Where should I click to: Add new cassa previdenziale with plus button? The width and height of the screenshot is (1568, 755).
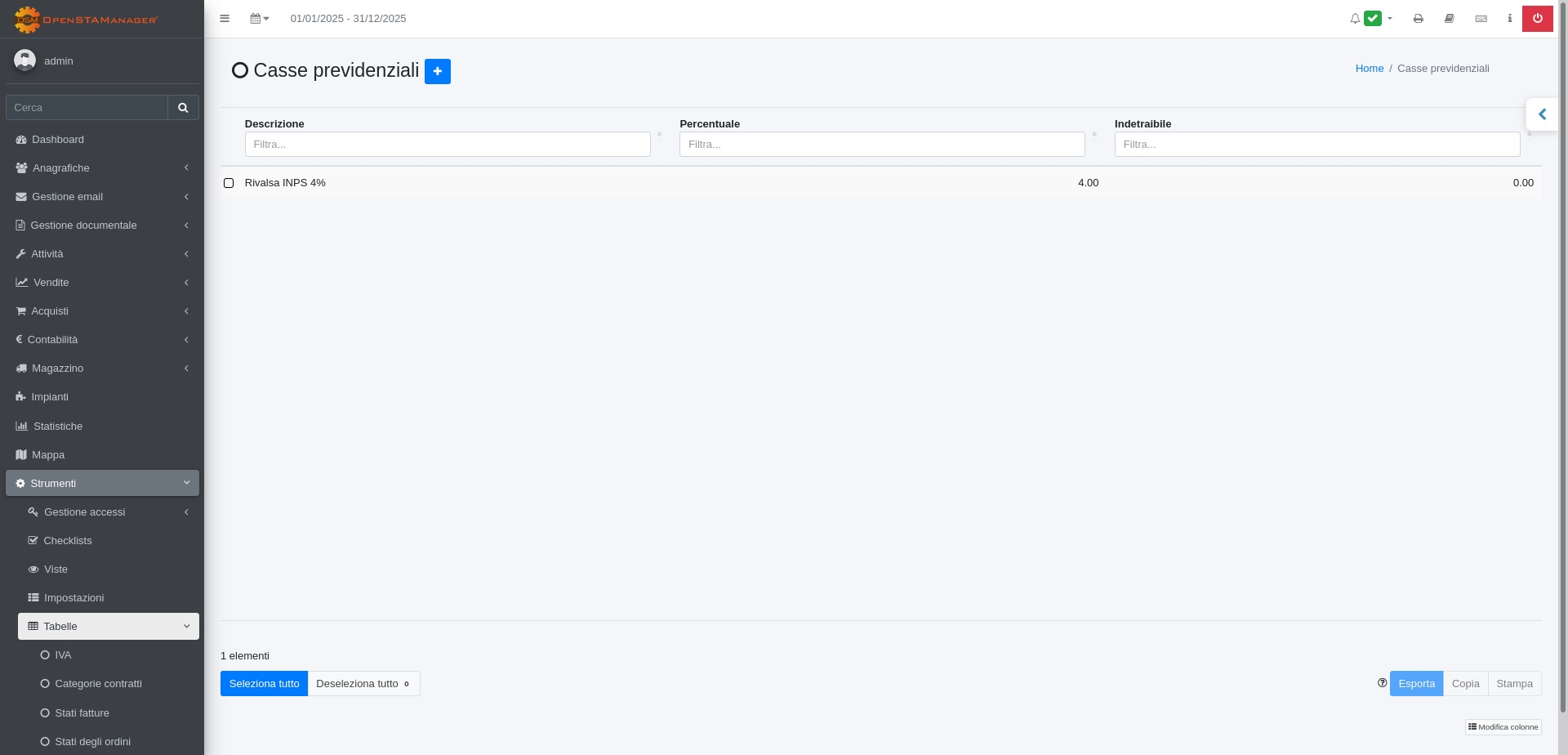(437, 71)
